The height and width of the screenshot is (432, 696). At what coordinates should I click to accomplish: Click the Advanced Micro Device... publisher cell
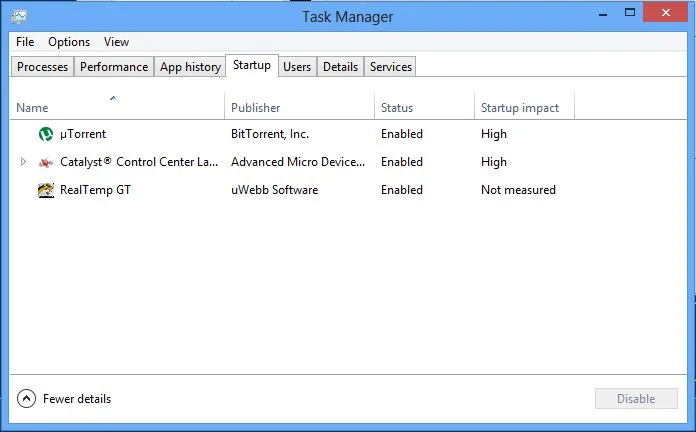(x=298, y=162)
